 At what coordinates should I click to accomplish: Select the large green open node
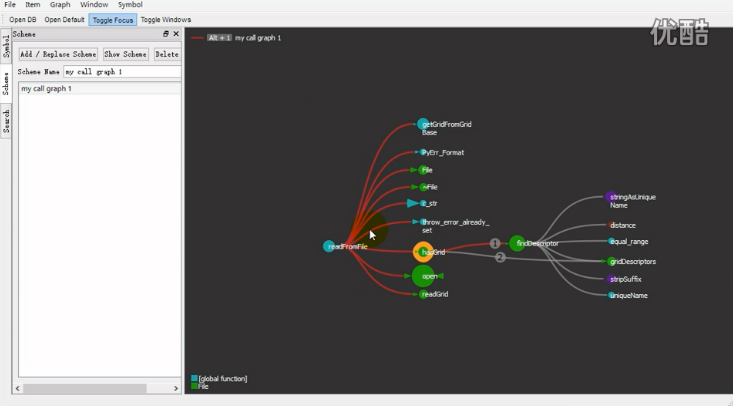(423, 276)
